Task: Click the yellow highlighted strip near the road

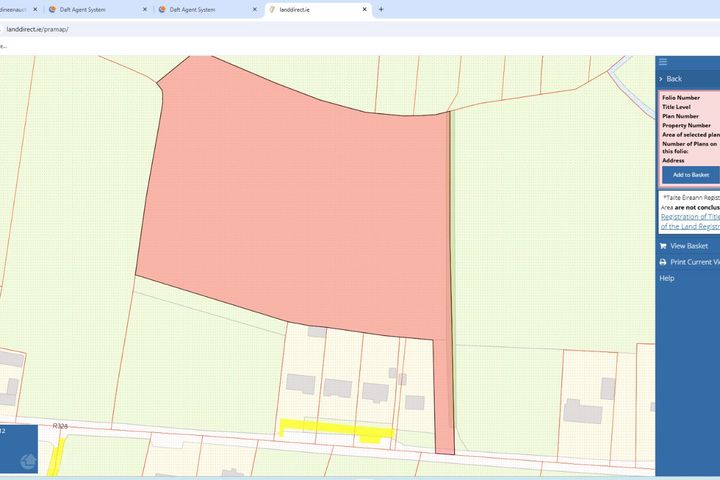Action: 336,430
